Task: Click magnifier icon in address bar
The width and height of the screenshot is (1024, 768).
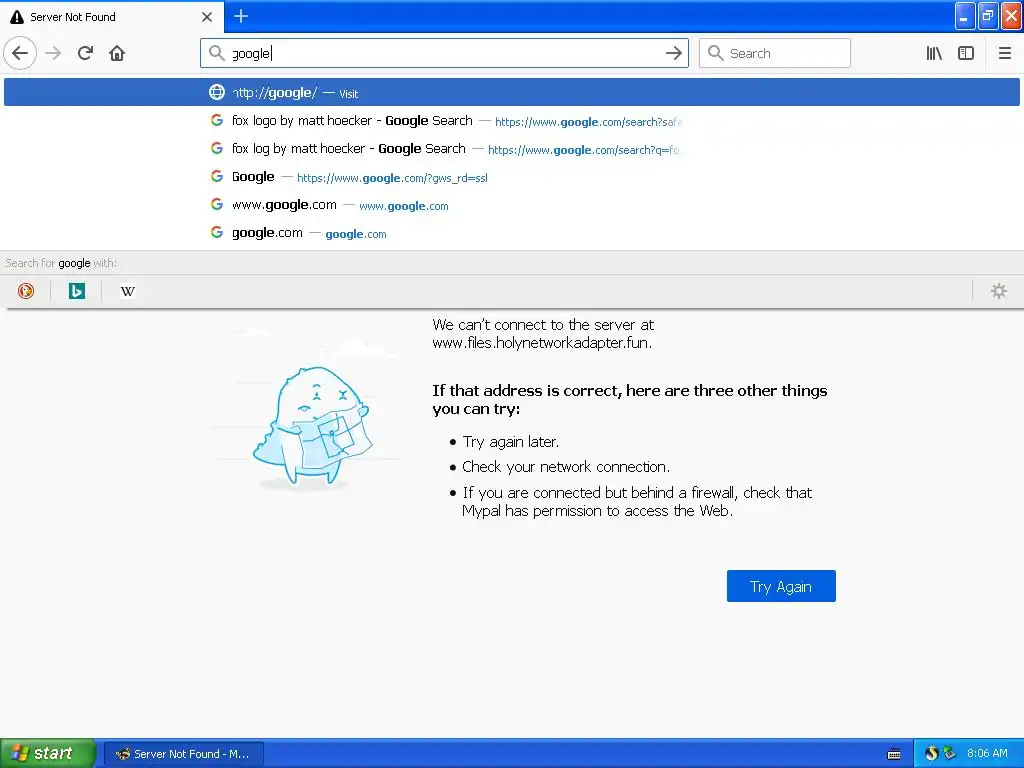Action: click(x=217, y=53)
